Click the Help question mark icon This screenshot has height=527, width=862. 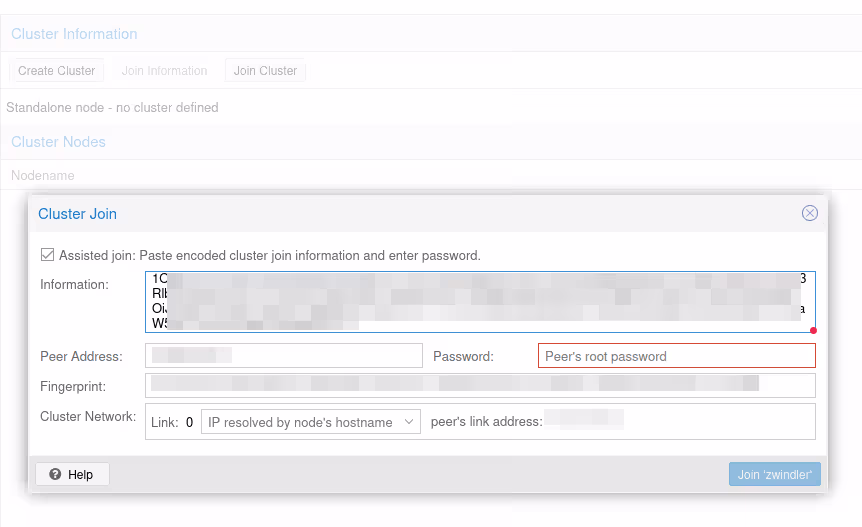[x=55, y=474]
